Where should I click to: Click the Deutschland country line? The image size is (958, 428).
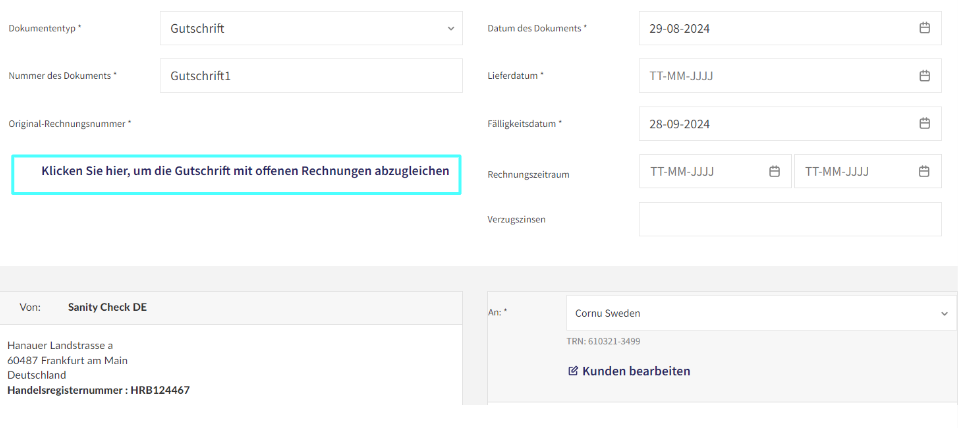[x=37, y=375]
